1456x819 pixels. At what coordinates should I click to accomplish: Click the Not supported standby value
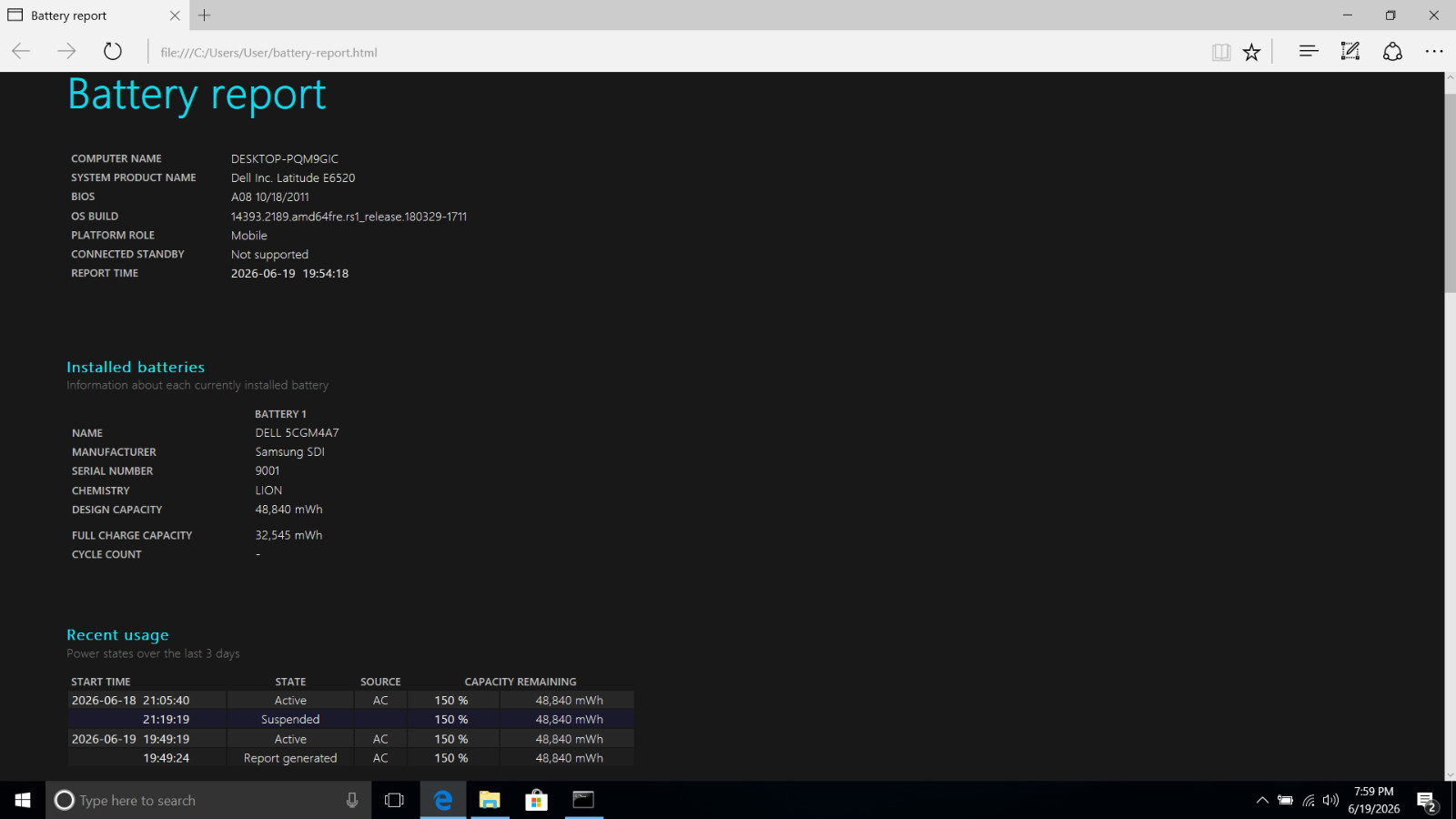coord(269,254)
